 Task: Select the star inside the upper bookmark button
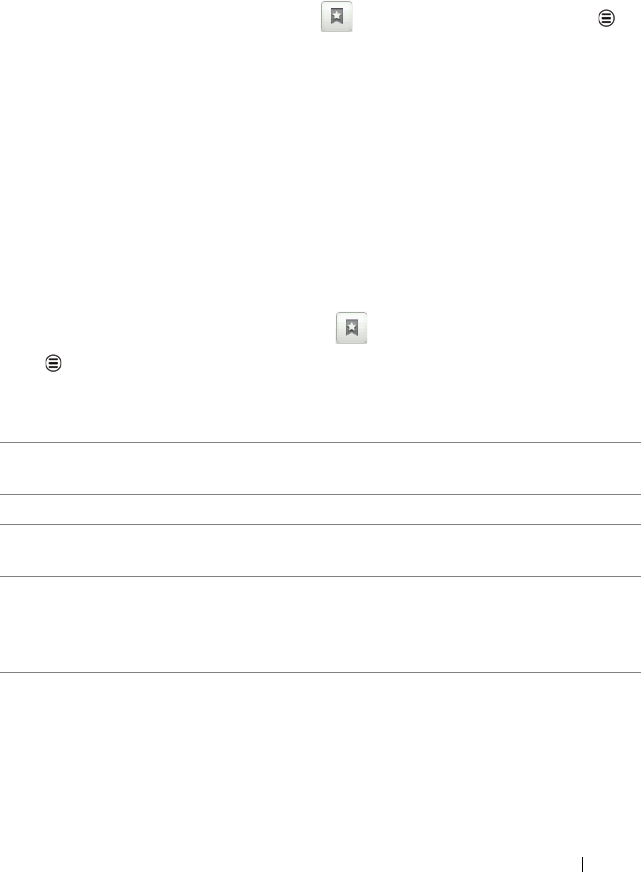pyautogui.click(x=336, y=16)
